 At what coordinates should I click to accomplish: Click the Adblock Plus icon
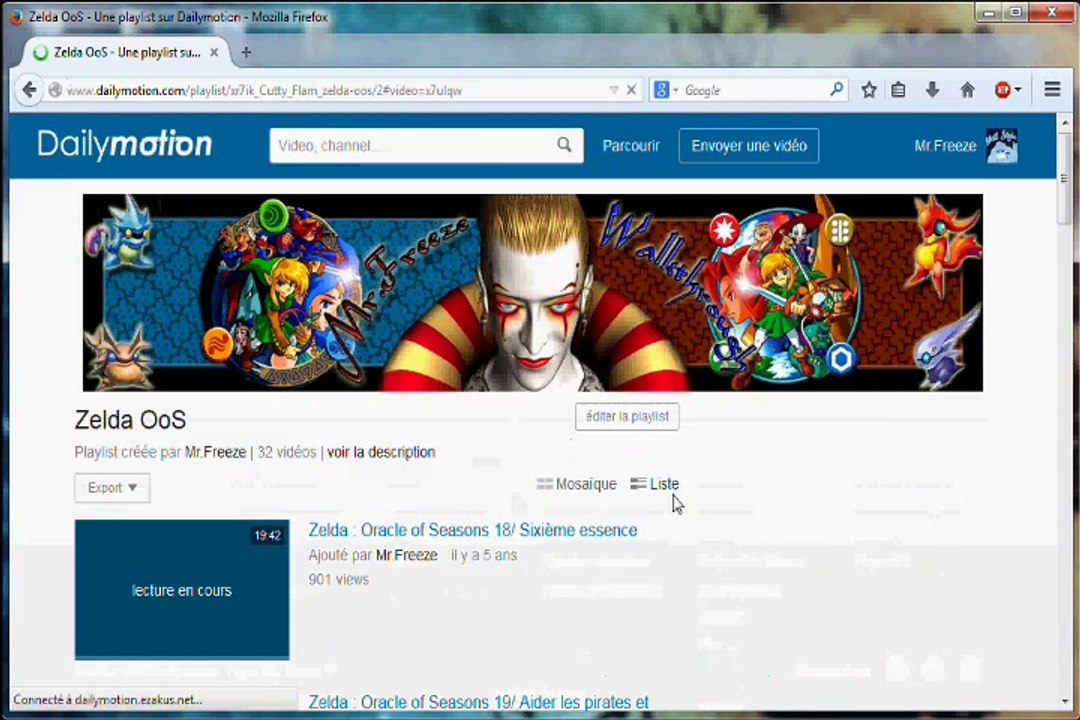[x=1002, y=90]
